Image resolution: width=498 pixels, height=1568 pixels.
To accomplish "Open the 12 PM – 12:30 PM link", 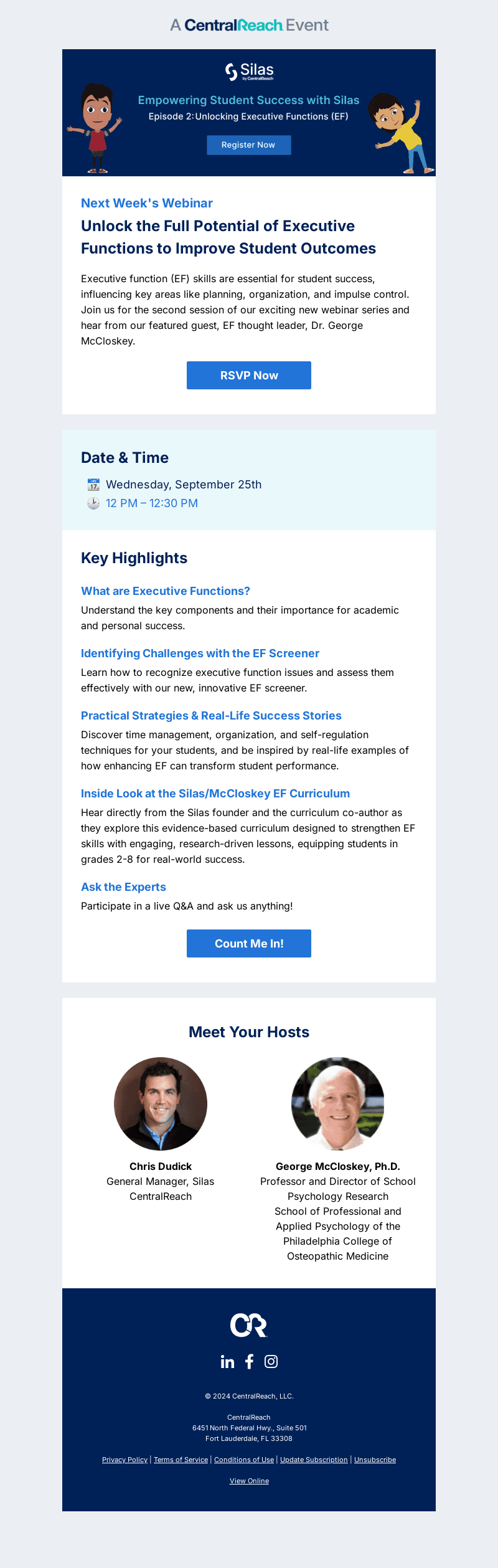I will [x=152, y=503].
